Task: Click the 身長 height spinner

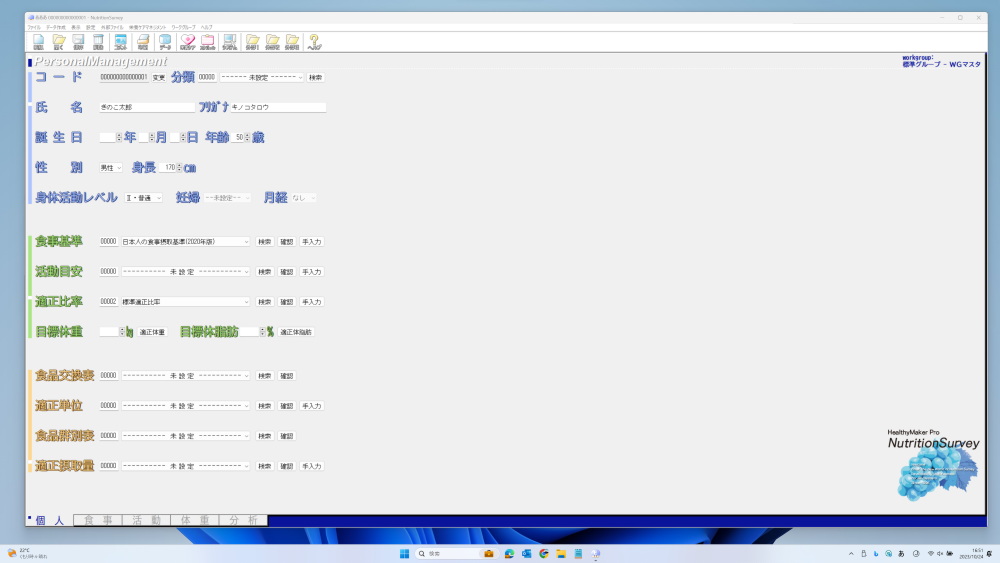Action: [170, 168]
